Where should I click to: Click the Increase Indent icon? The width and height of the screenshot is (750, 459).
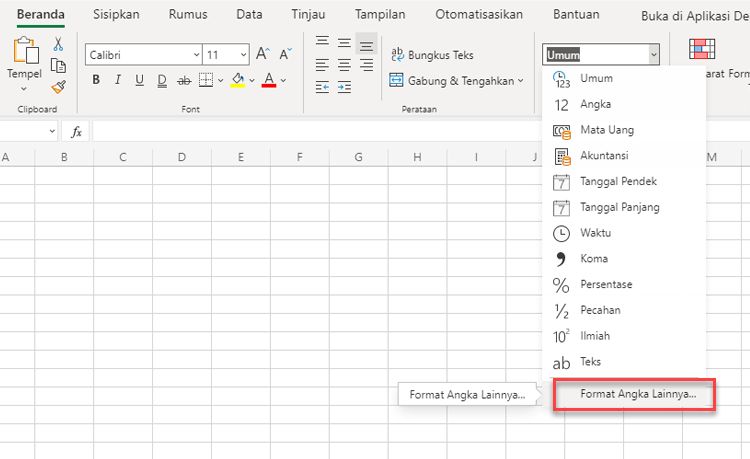point(344,87)
